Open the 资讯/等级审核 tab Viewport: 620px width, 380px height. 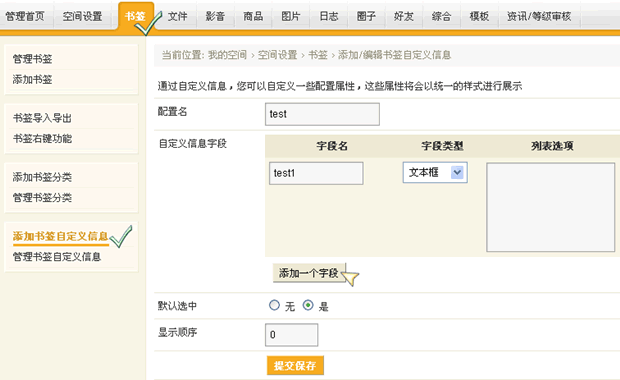point(539,16)
